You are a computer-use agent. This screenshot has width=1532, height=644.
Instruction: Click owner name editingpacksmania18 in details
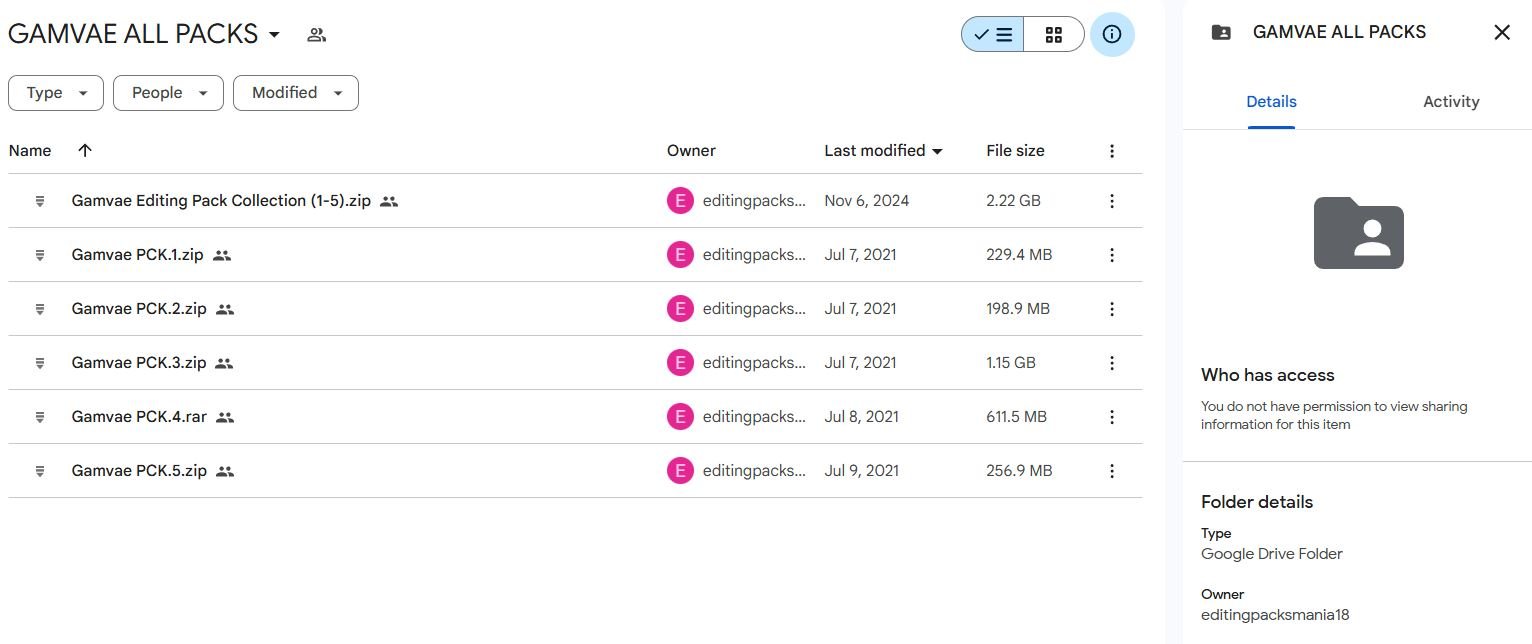coord(1275,615)
